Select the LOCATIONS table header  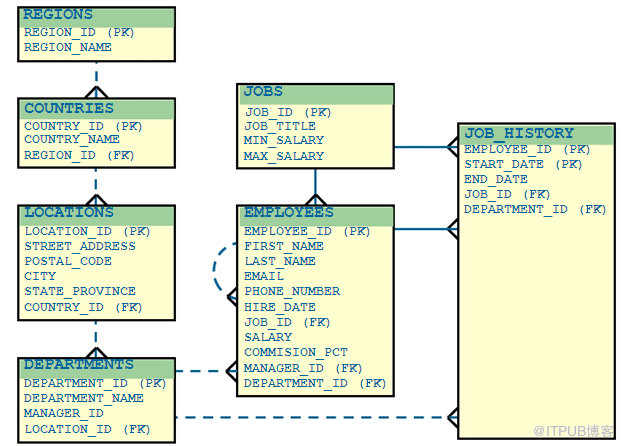(97, 216)
